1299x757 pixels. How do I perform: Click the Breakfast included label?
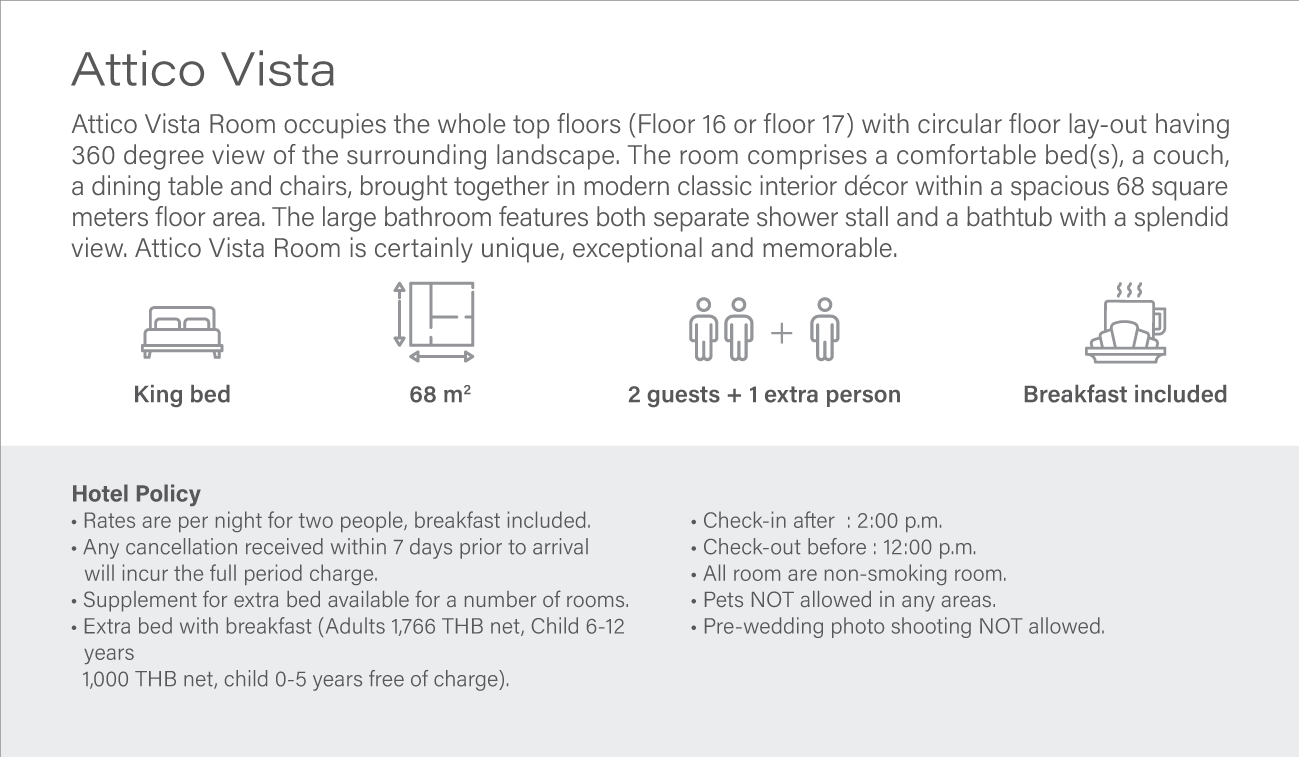point(1125,395)
